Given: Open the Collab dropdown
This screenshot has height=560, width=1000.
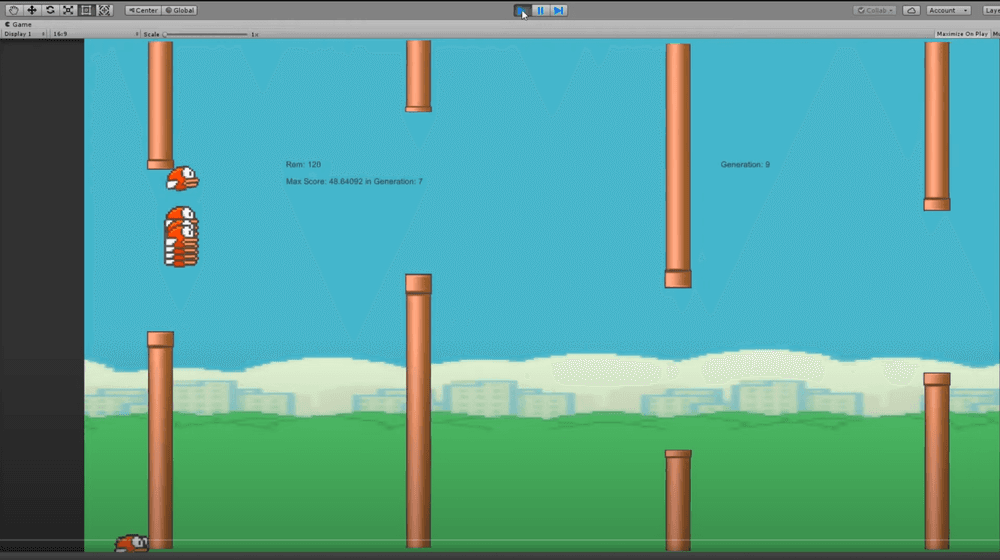Looking at the screenshot, I should click(875, 10).
